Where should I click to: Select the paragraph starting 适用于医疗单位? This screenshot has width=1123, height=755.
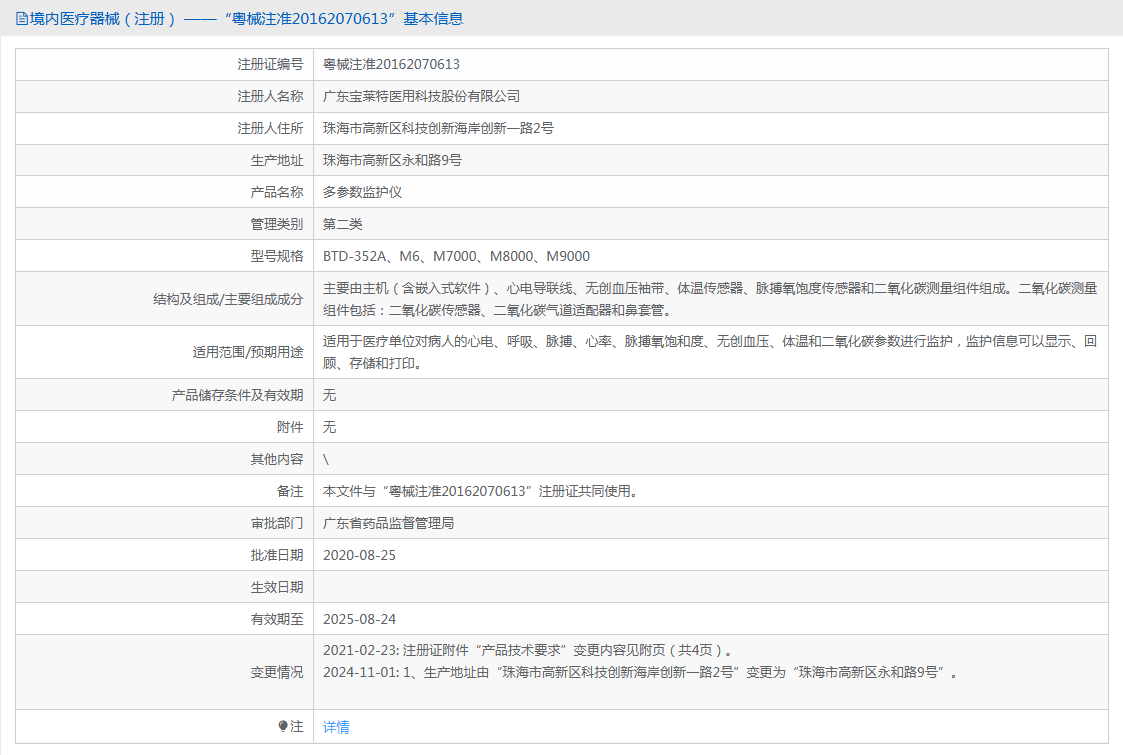tap(710, 352)
